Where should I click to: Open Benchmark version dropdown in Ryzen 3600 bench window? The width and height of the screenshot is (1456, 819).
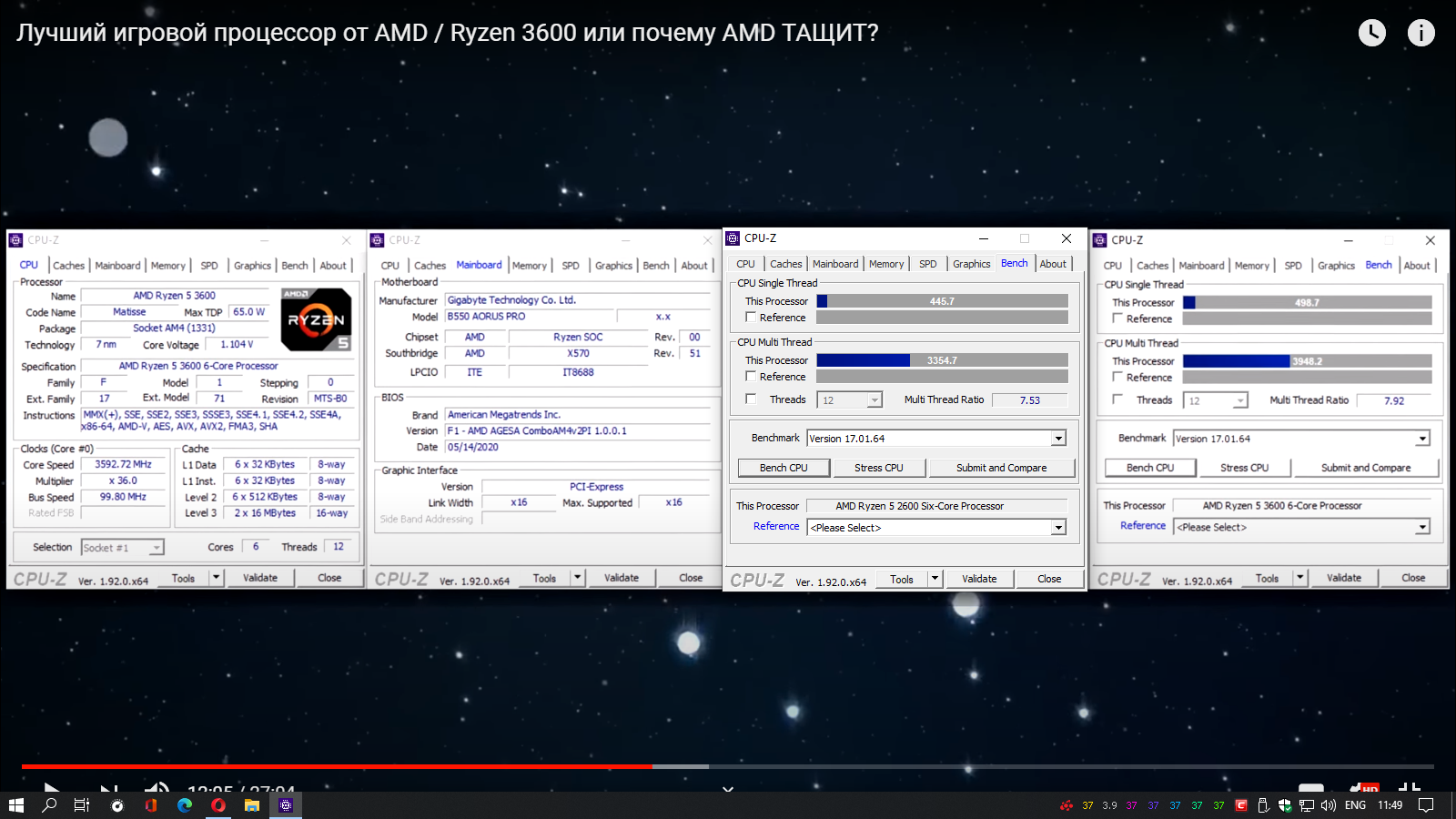coord(1301,439)
